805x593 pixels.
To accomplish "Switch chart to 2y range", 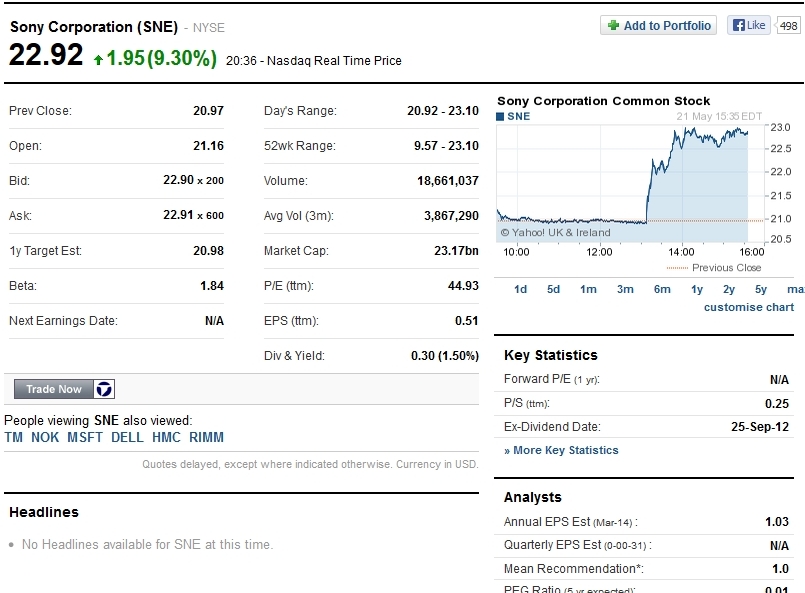I will point(729,290).
